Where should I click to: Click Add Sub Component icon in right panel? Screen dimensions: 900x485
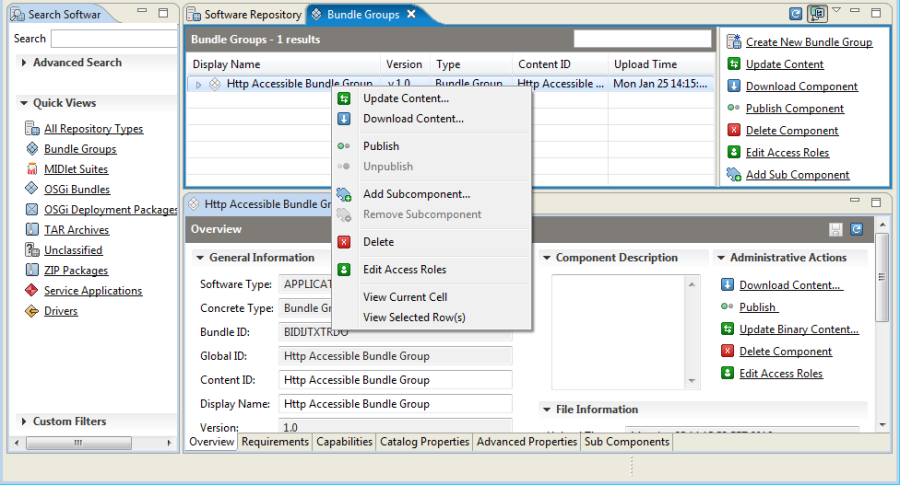734,174
